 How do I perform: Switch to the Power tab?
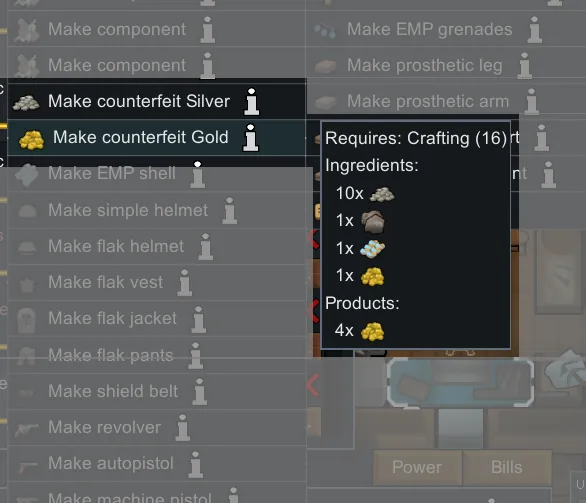417,467
